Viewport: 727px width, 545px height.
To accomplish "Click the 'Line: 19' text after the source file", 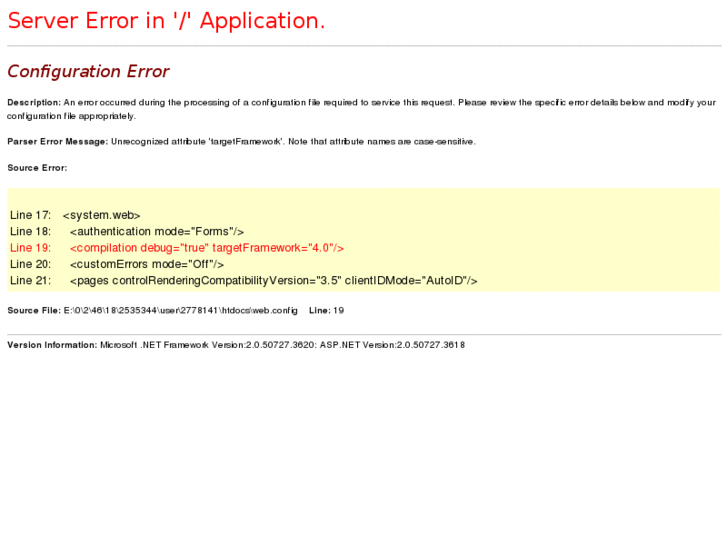I will pyautogui.click(x=326, y=311).
